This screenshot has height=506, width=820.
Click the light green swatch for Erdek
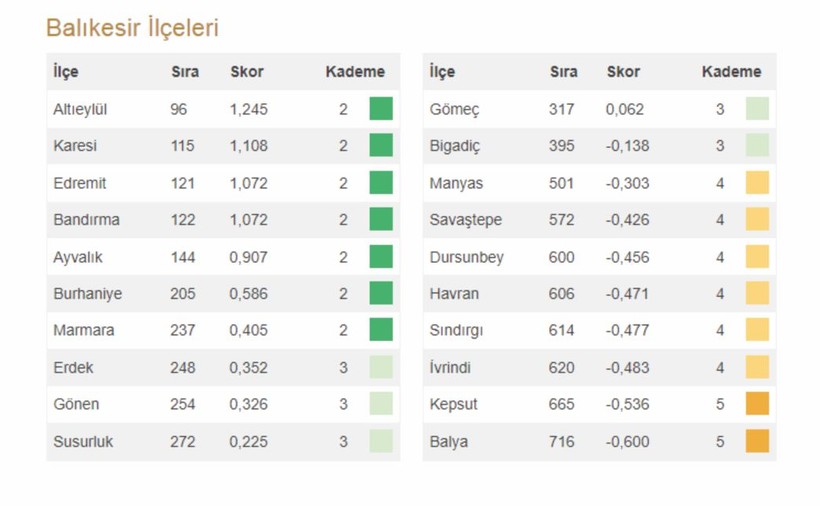381,367
